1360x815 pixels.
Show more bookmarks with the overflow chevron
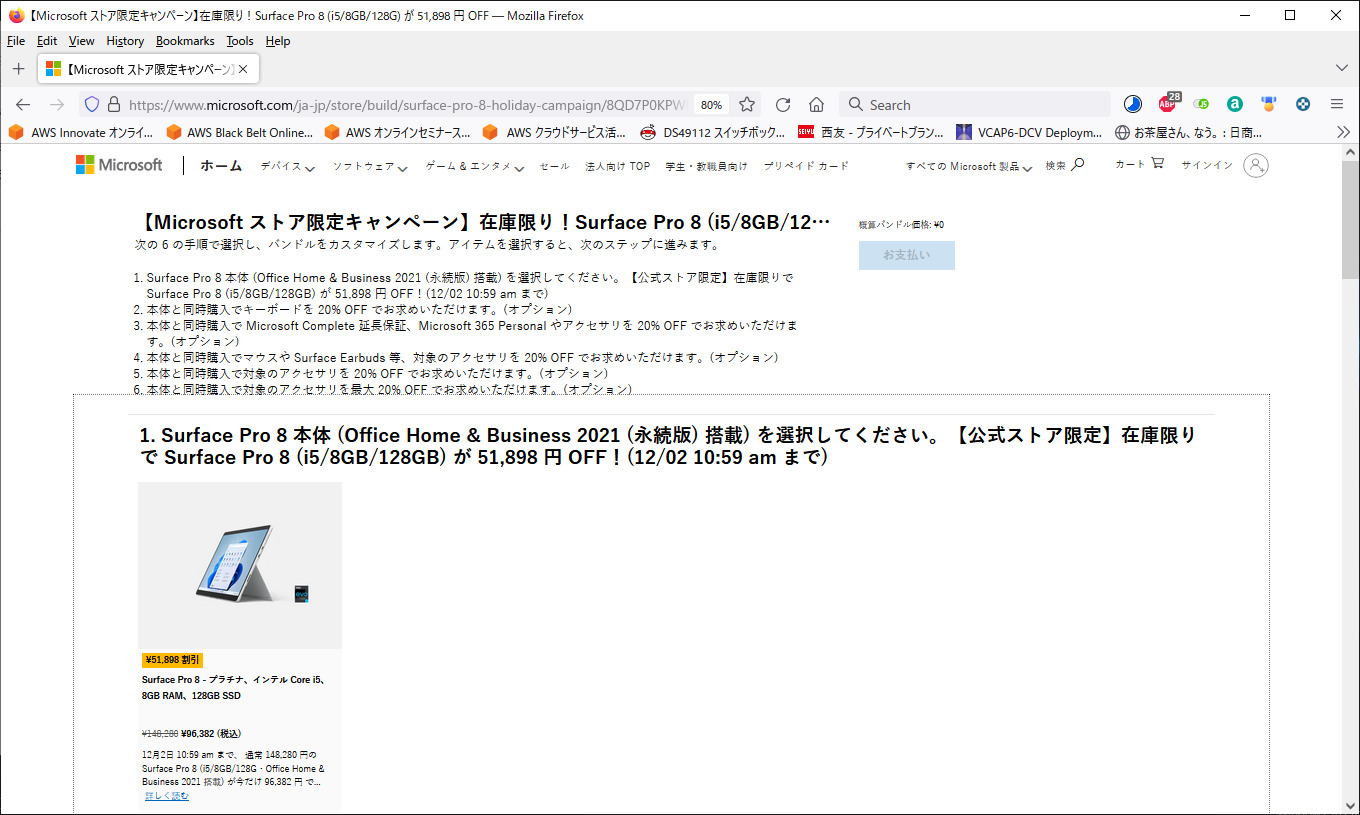click(x=1342, y=132)
